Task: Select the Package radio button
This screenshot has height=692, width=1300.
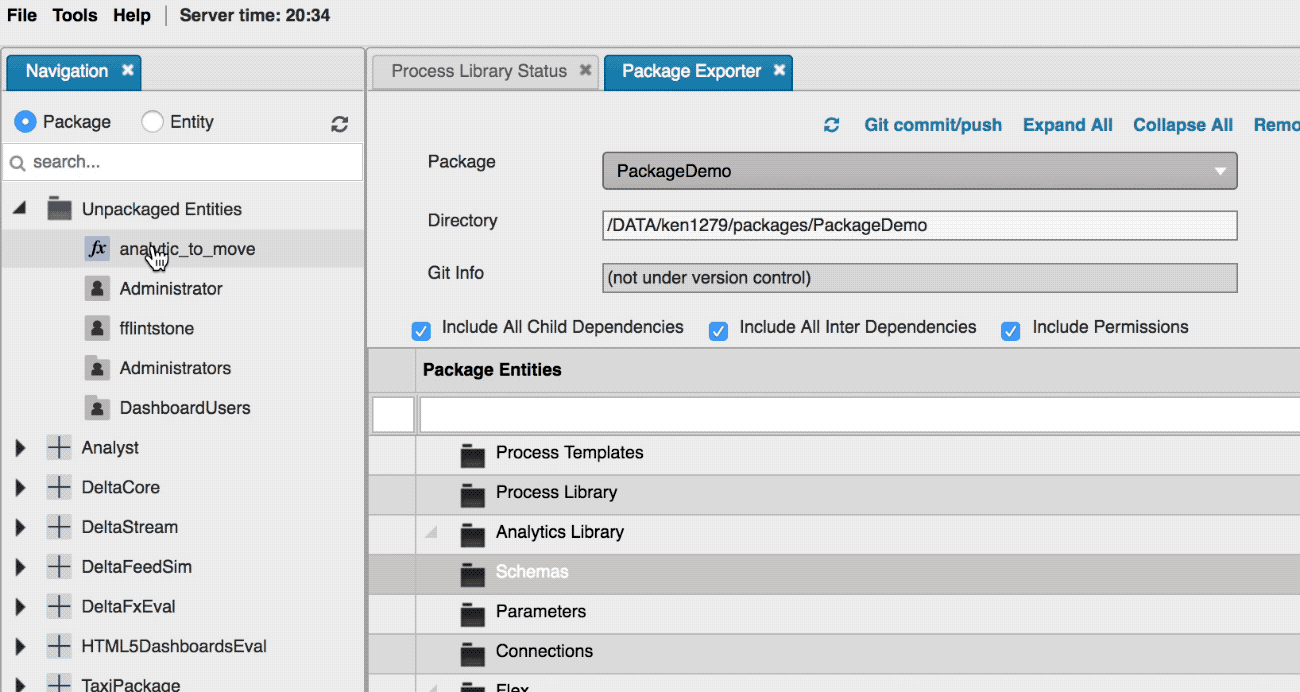Action: pyautogui.click(x=25, y=122)
